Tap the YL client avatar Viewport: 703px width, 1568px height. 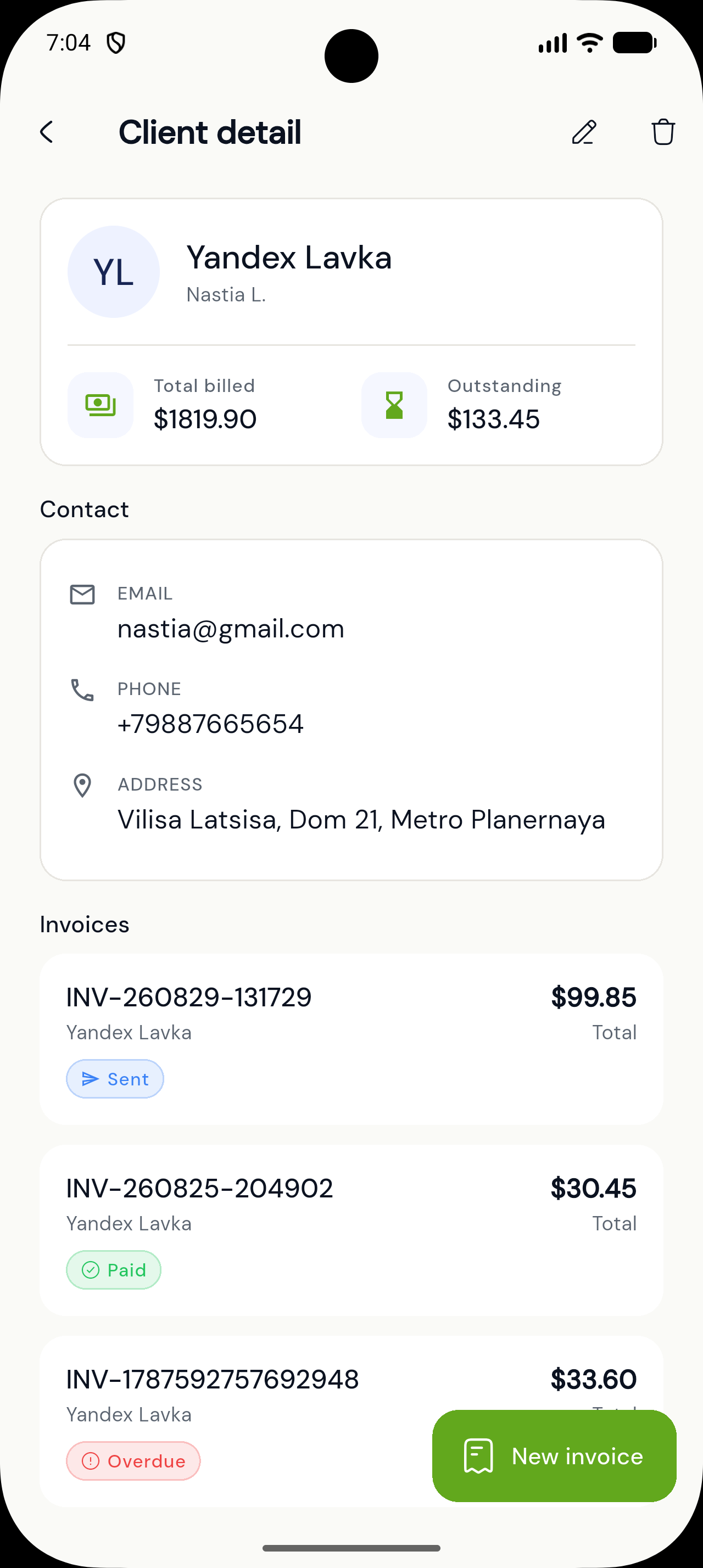[113, 271]
